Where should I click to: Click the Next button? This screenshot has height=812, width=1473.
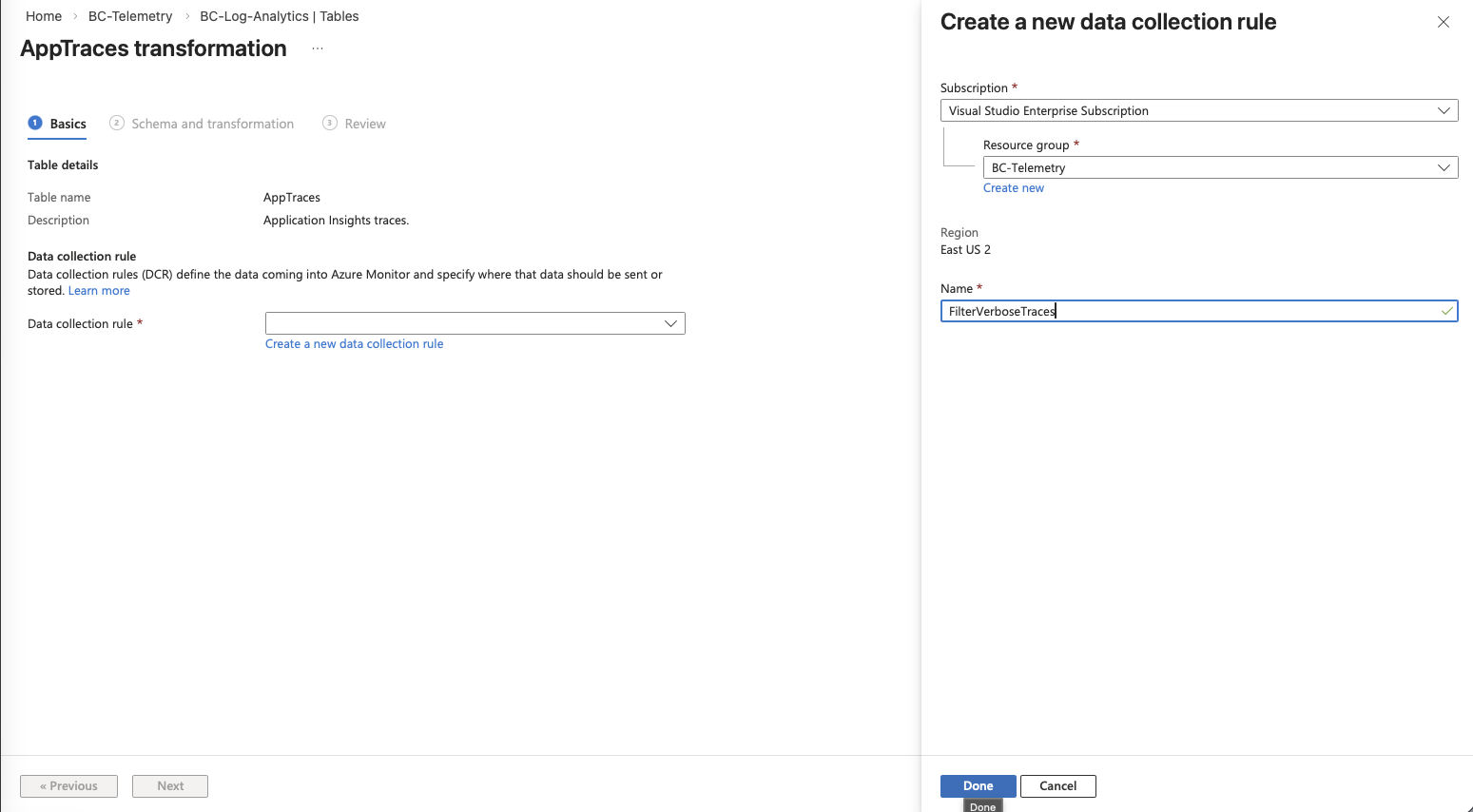pos(170,786)
